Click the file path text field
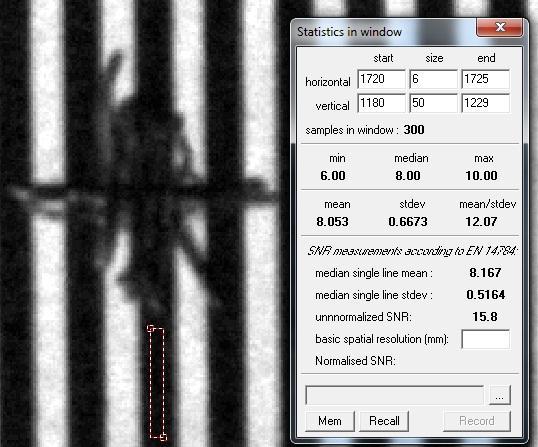 [395, 395]
